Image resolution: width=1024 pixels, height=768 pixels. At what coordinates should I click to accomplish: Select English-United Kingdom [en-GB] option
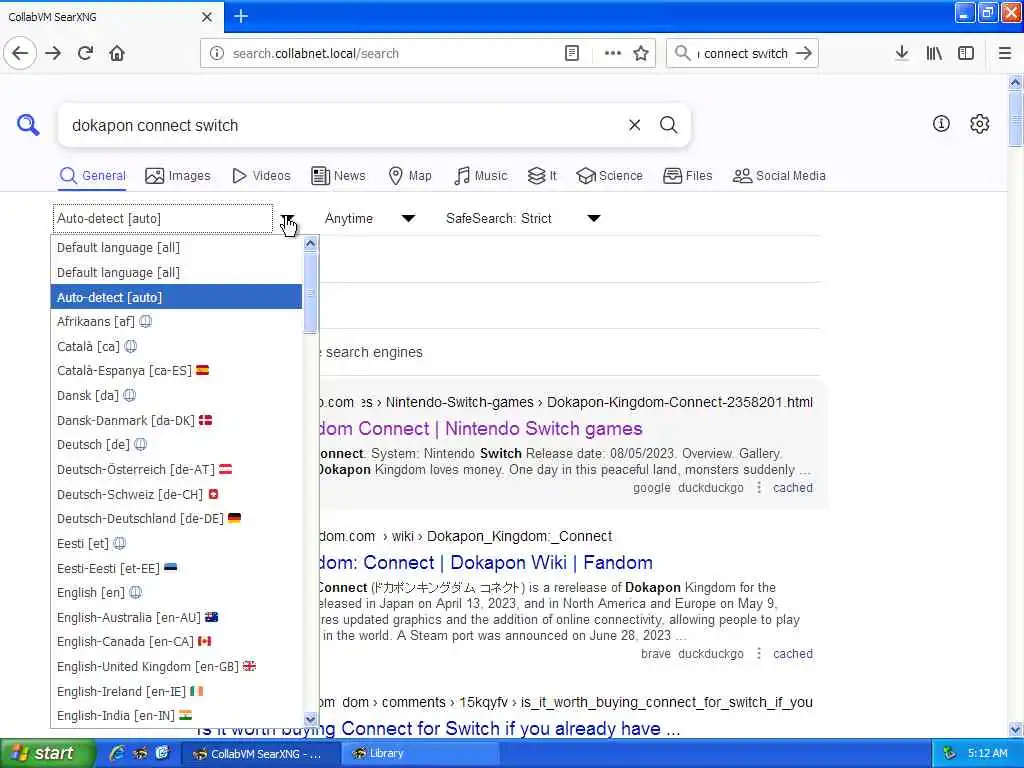tap(176, 667)
